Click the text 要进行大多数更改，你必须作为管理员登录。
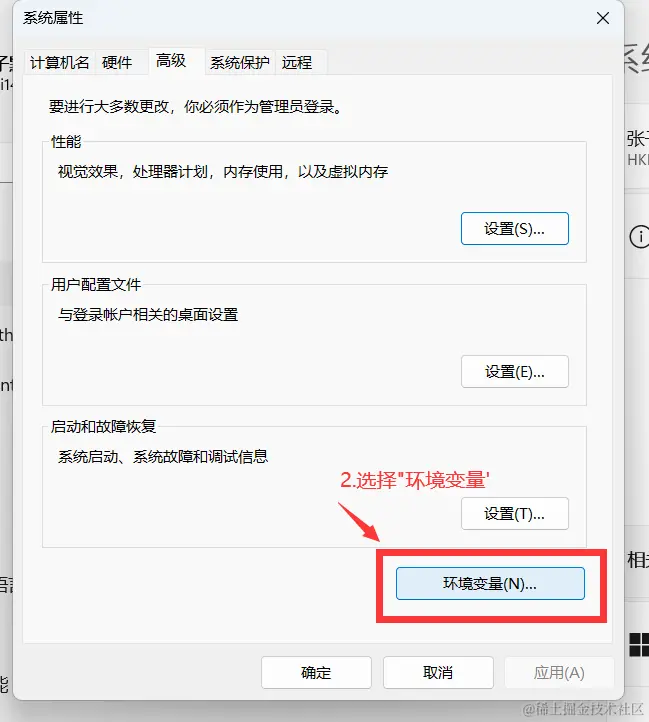This screenshot has width=649, height=722. click(x=195, y=107)
